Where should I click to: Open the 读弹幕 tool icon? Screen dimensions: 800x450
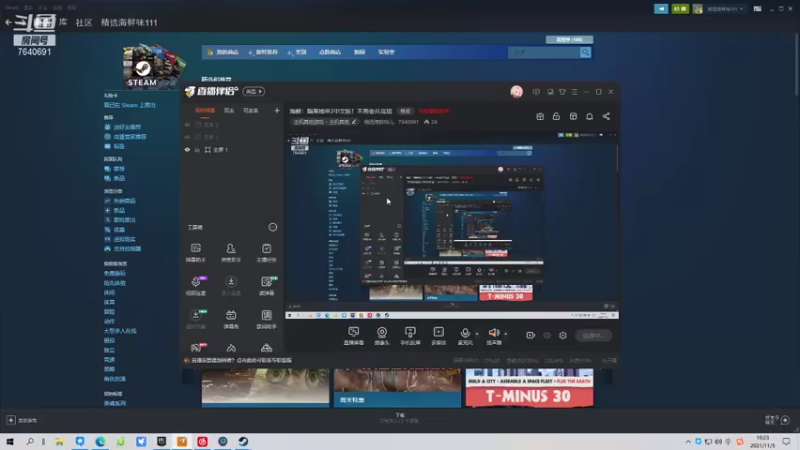pos(266,286)
